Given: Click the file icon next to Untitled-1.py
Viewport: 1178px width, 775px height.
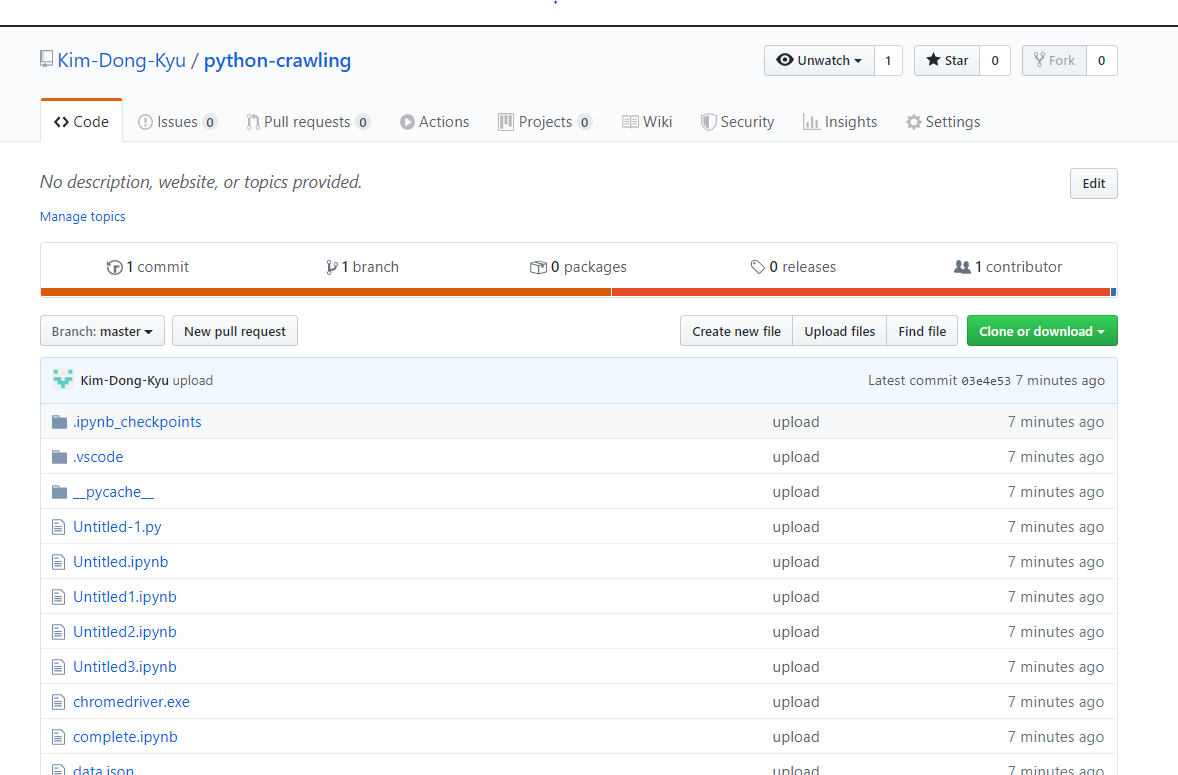Looking at the screenshot, I should [x=59, y=527].
